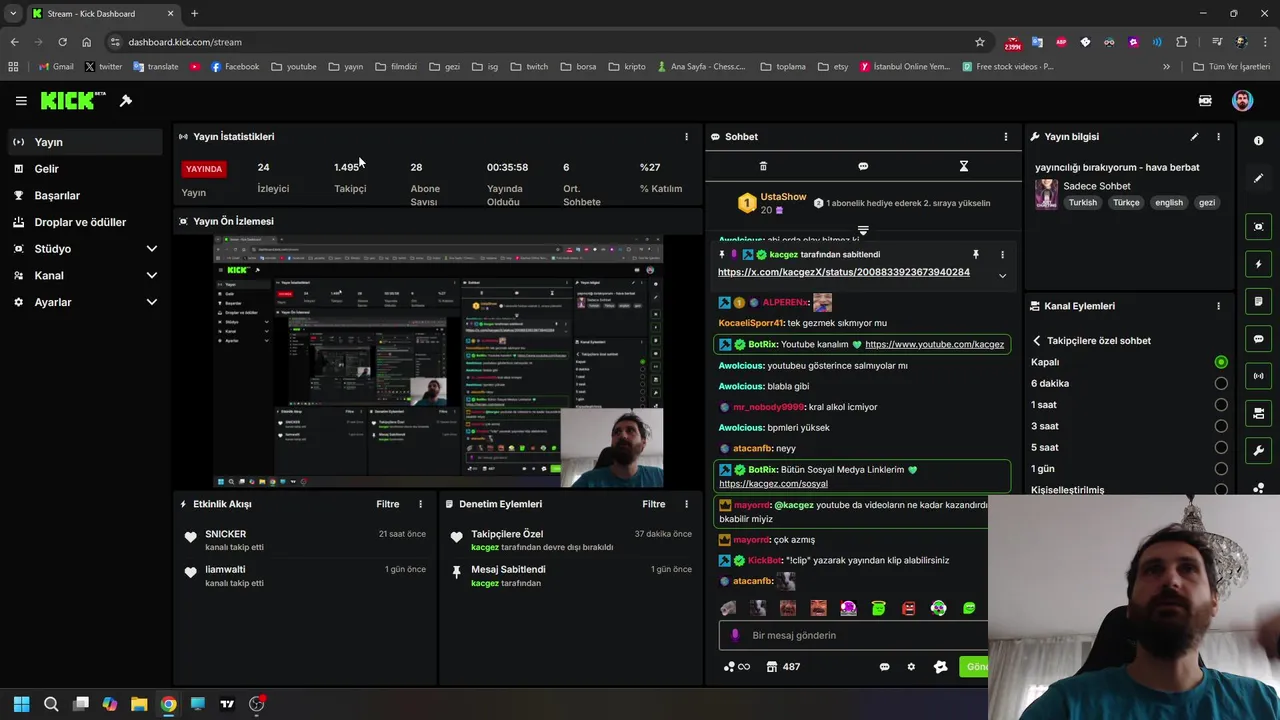1280x720 pixels.
Task: Collapse the leaderboard handle below UstaShow
Action: pyautogui.click(x=863, y=230)
